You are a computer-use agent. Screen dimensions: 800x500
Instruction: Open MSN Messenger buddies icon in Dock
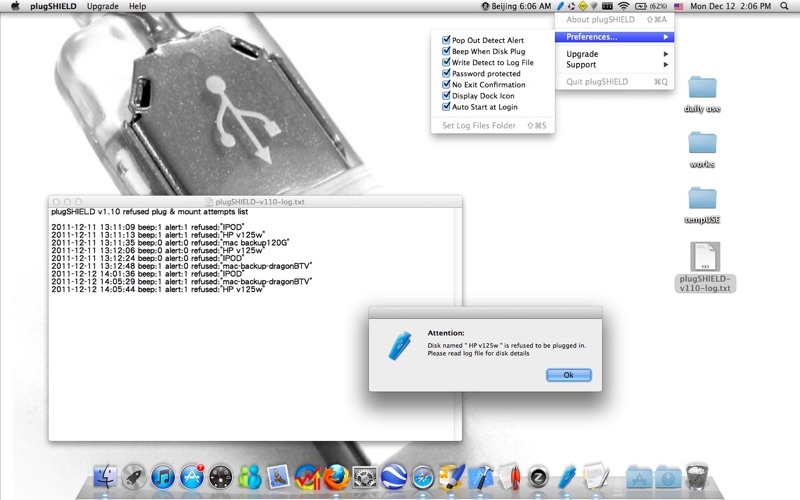pos(250,478)
